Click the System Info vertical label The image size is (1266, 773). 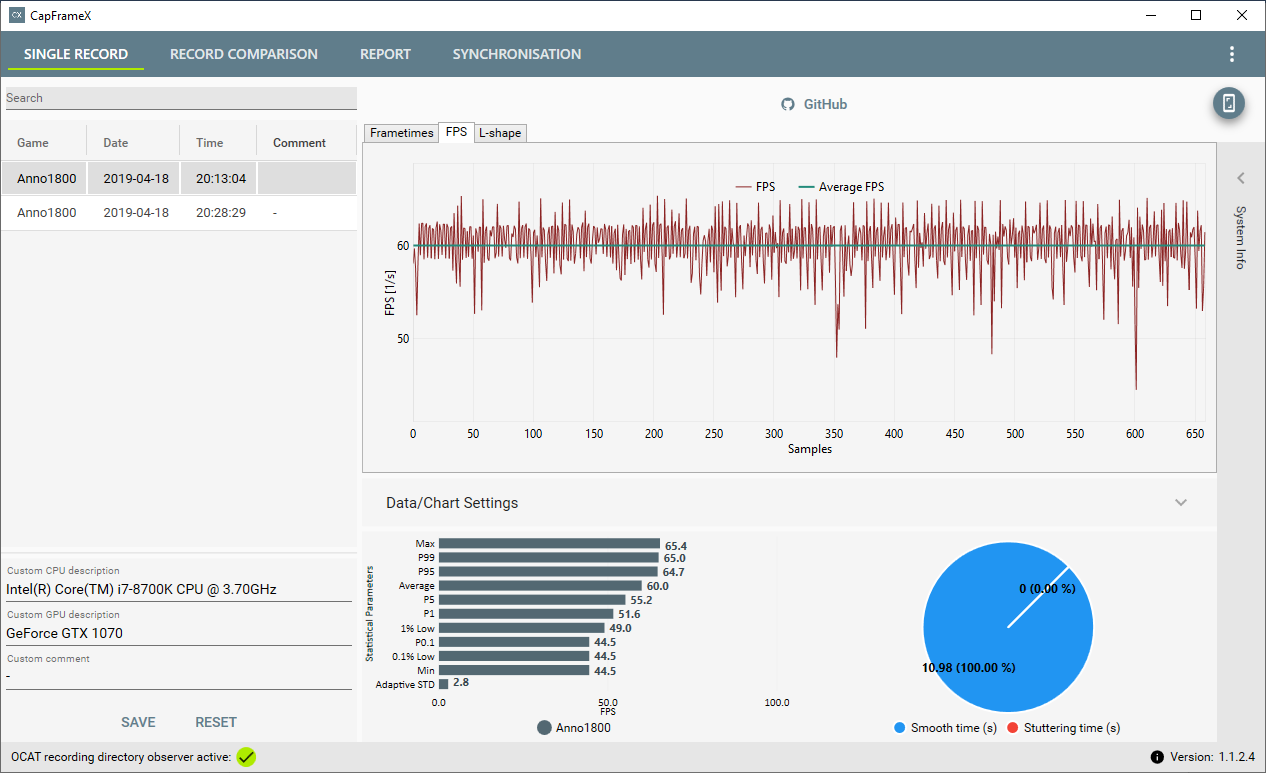[1241, 237]
